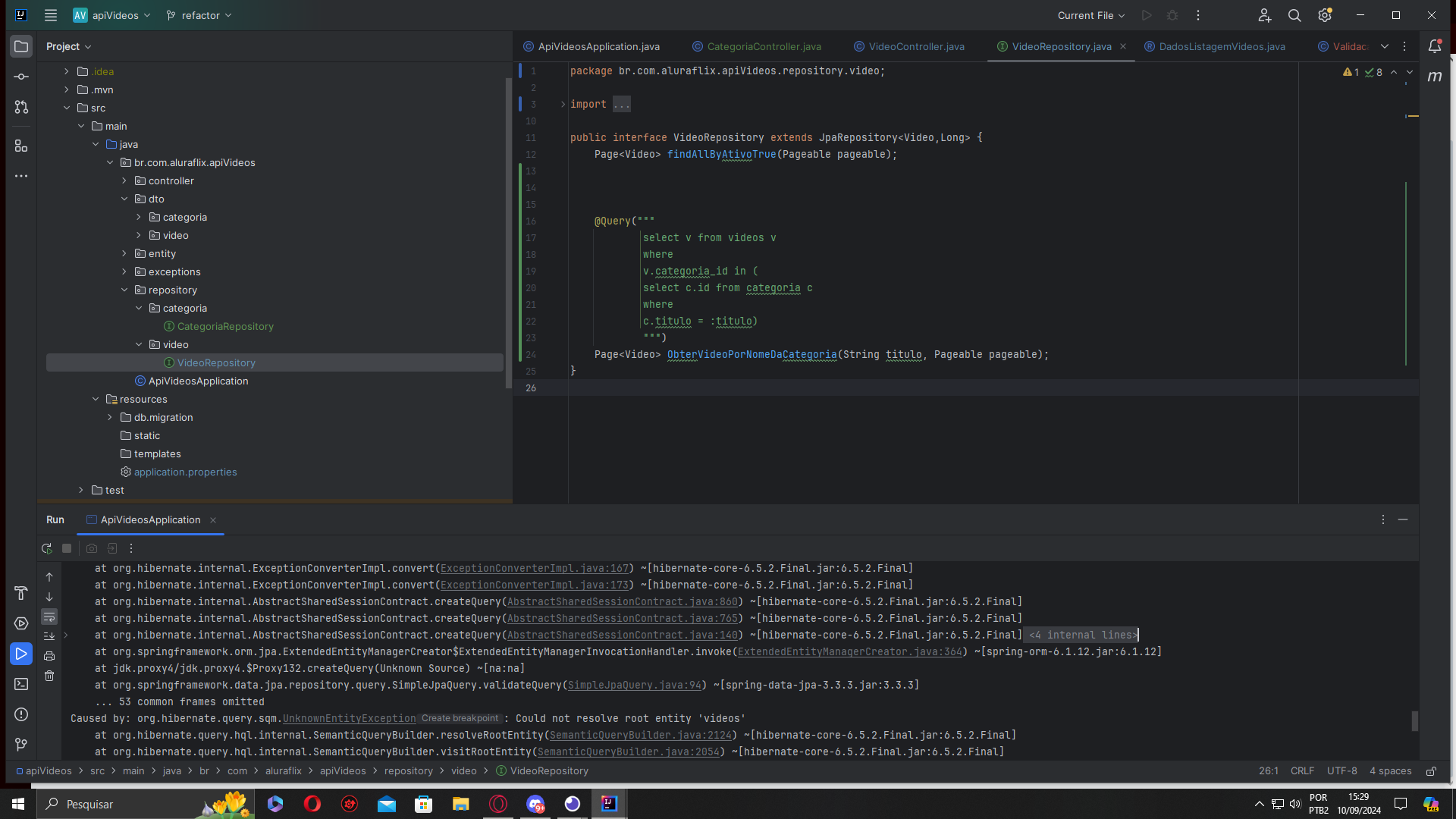
Task: Open the Git tool window
Action: coord(21,745)
